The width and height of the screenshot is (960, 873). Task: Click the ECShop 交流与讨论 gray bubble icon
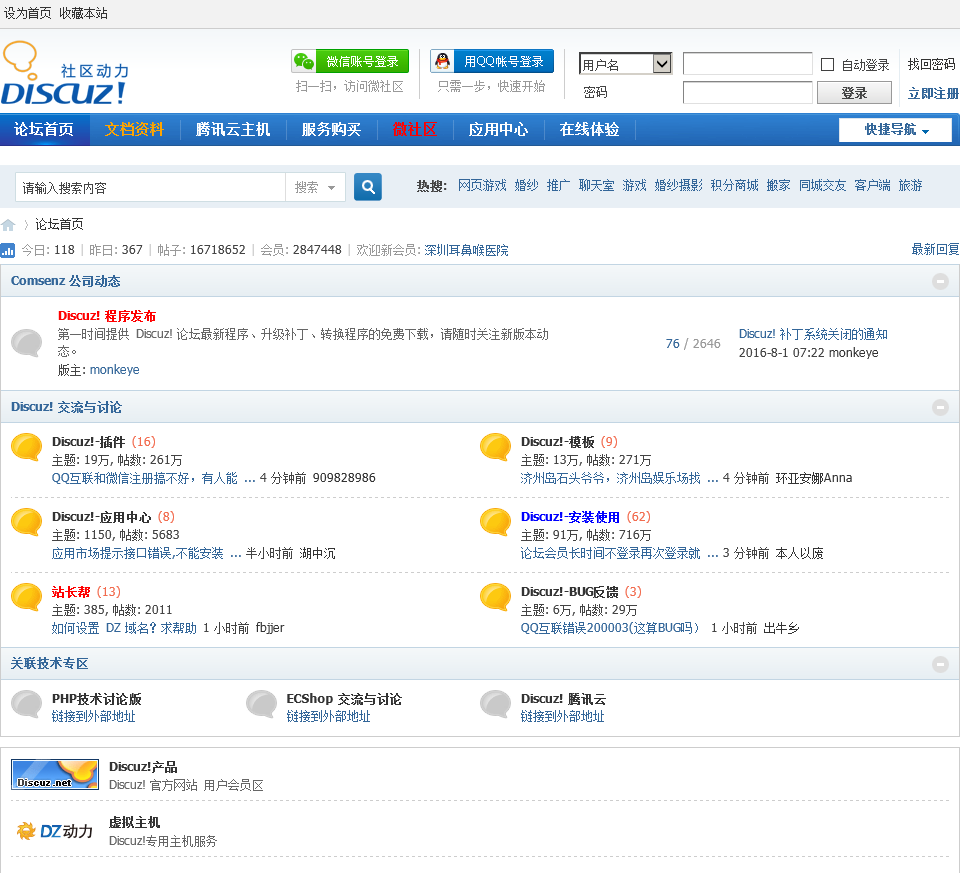(261, 704)
